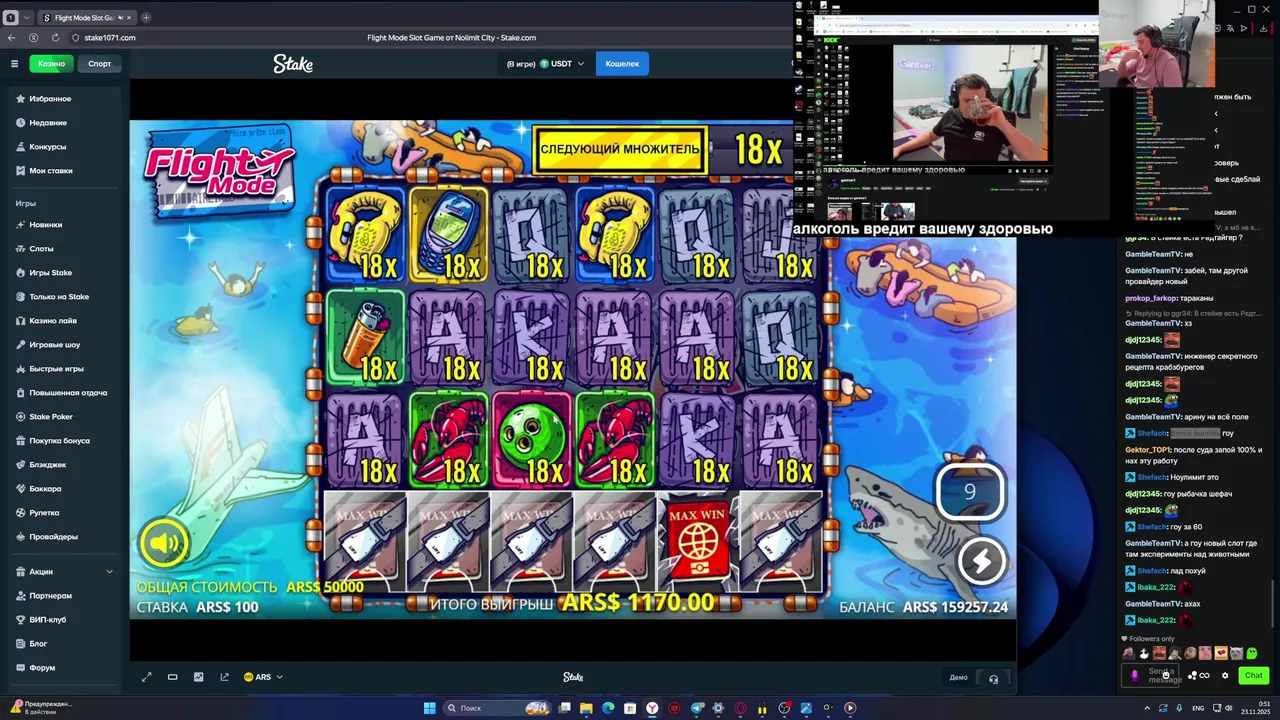Click the Баккара icon
The width and height of the screenshot is (1280, 720).
[x=20, y=489]
